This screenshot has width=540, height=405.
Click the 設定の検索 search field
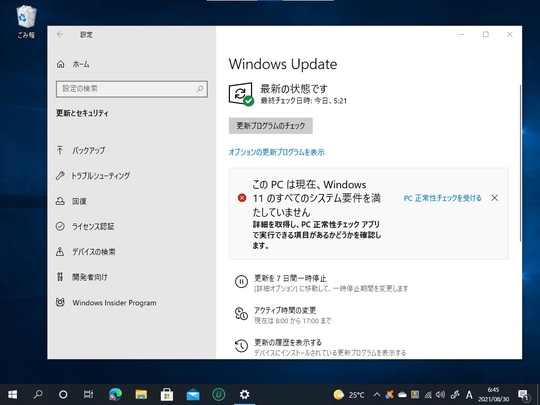click(132, 89)
